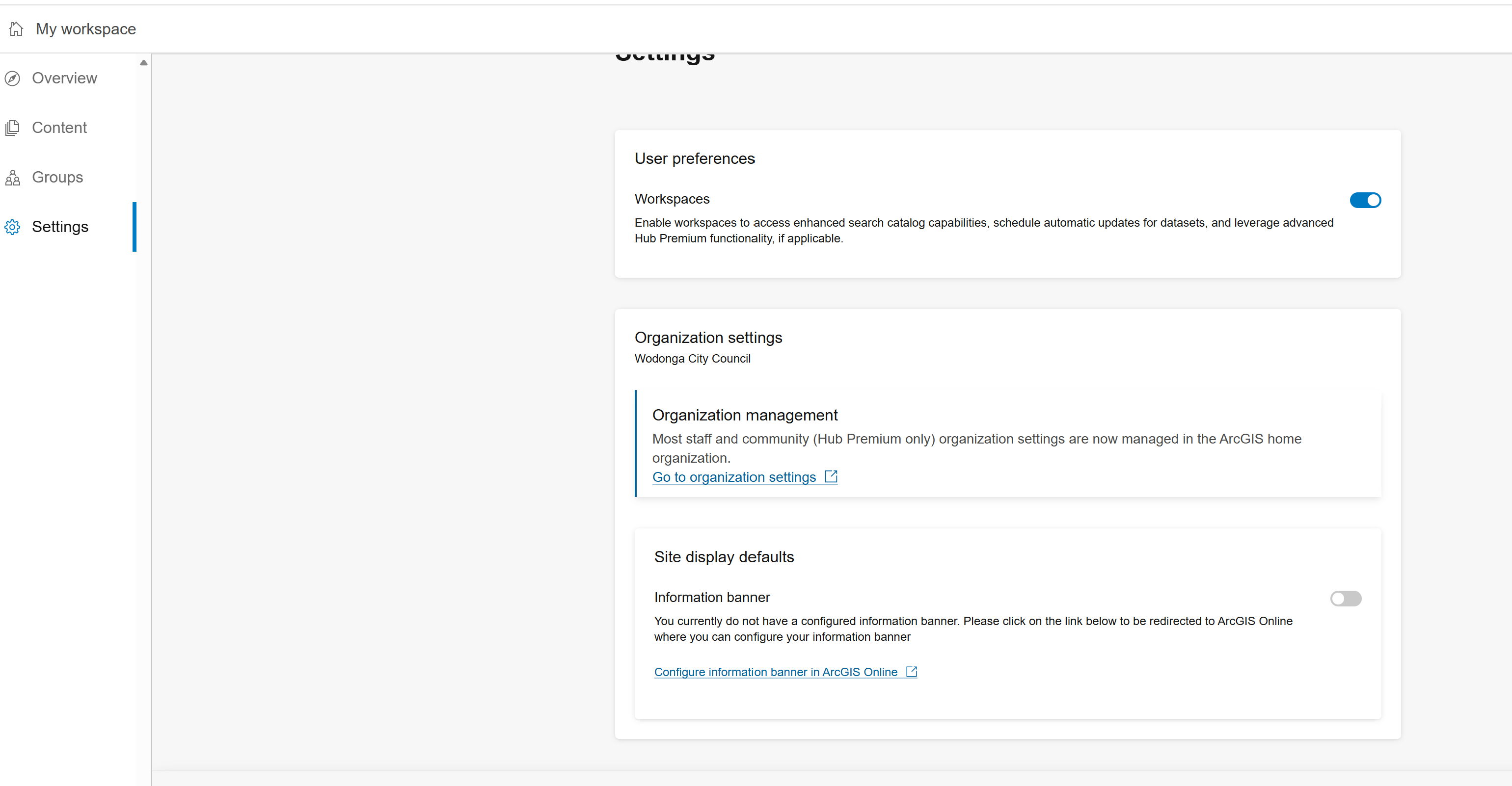Turn off the blue switch under User preferences

click(x=1365, y=200)
